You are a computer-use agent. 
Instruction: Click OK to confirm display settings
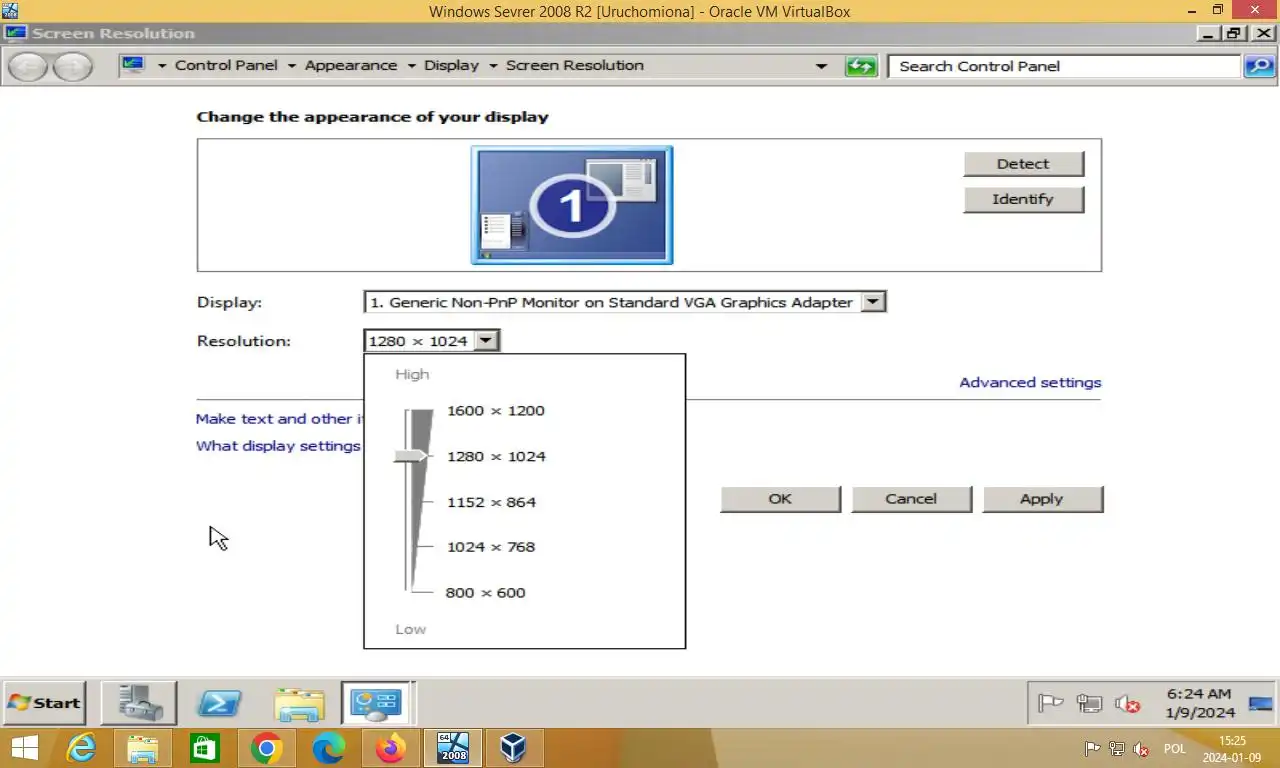tap(780, 499)
